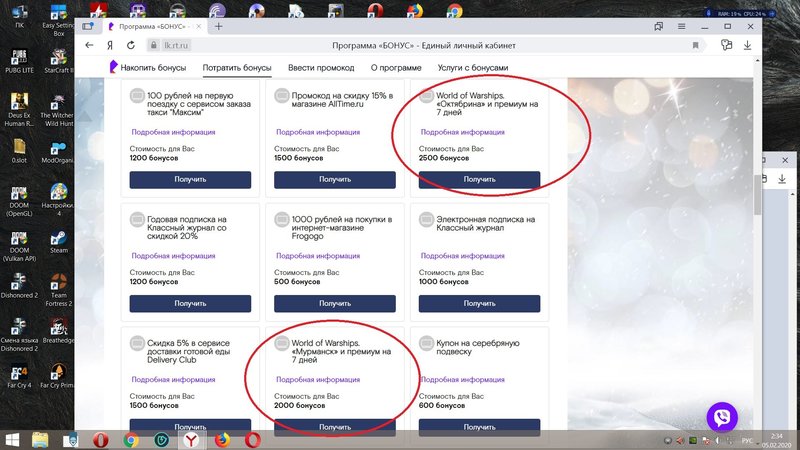Switch to Yandex Browser taskbar icon
800x450 pixels.
click(191, 440)
